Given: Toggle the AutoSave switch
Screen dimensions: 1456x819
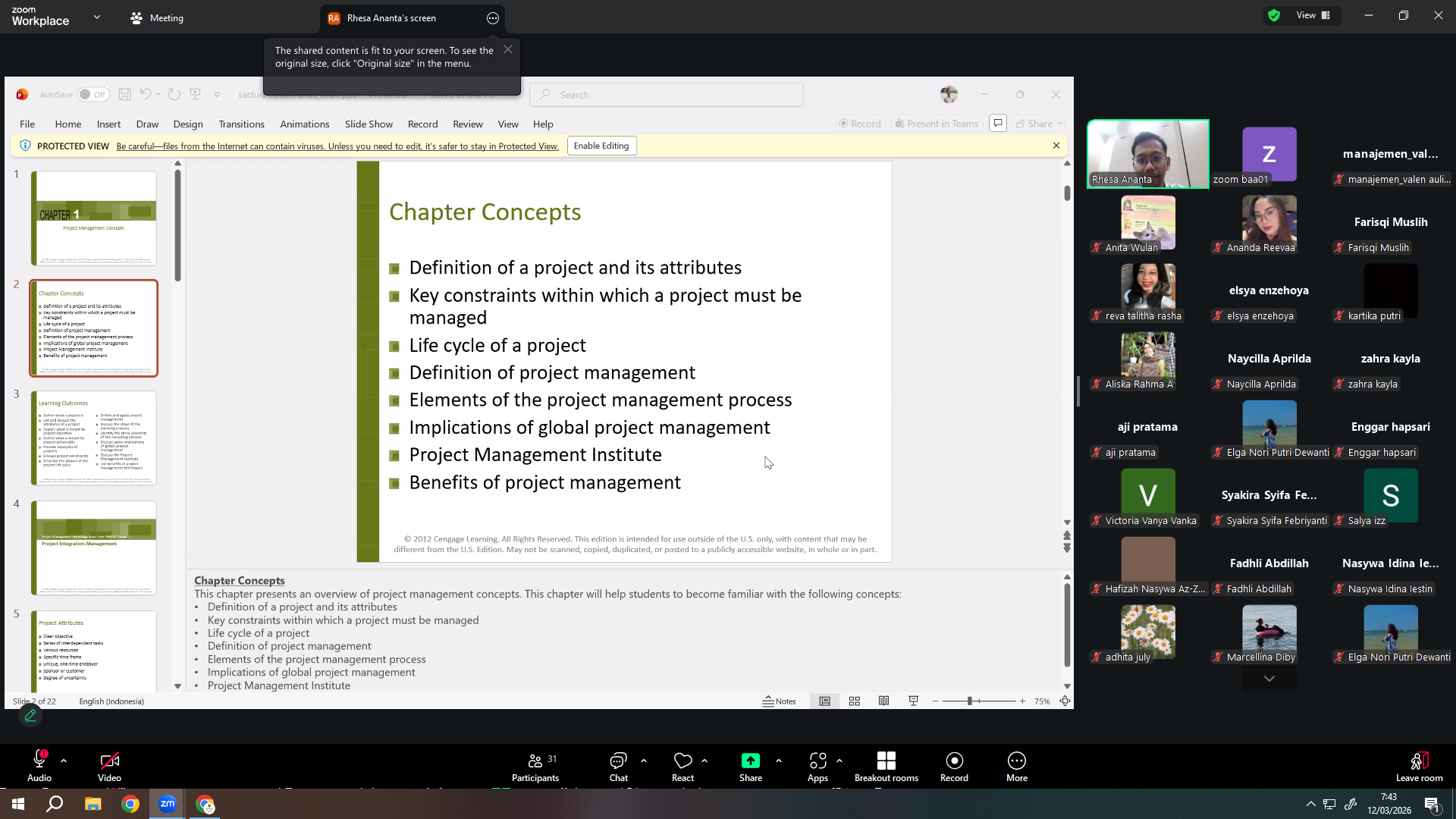Looking at the screenshot, I should click(x=93, y=94).
